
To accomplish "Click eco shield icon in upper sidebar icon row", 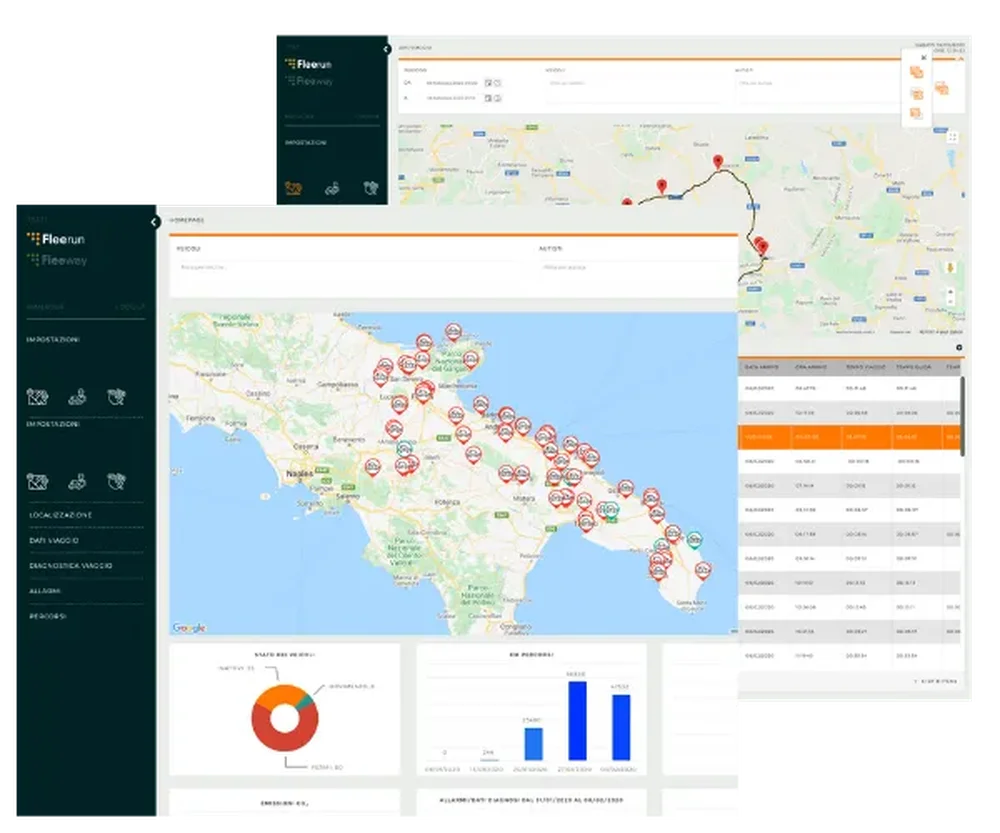I will (117, 397).
